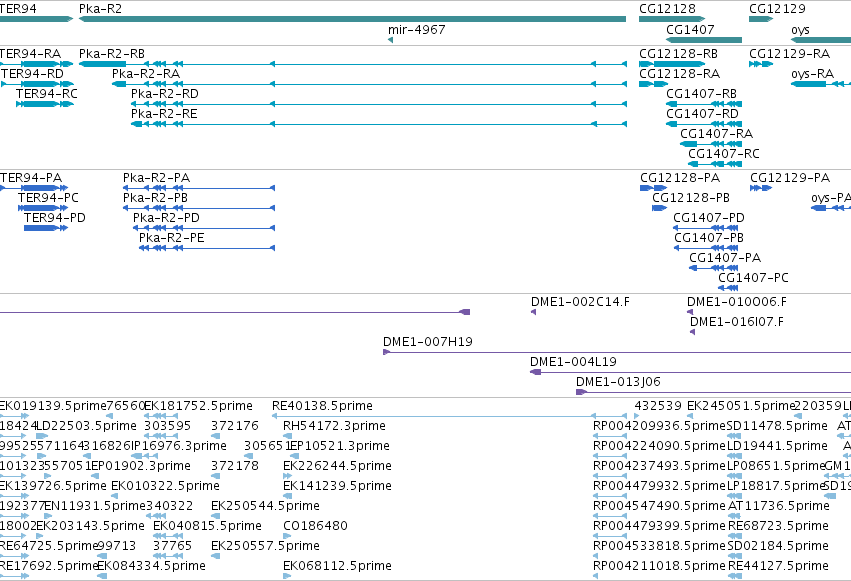851x581 pixels.
Task: Select protein Pka-R2-PE label
Action: point(172,238)
